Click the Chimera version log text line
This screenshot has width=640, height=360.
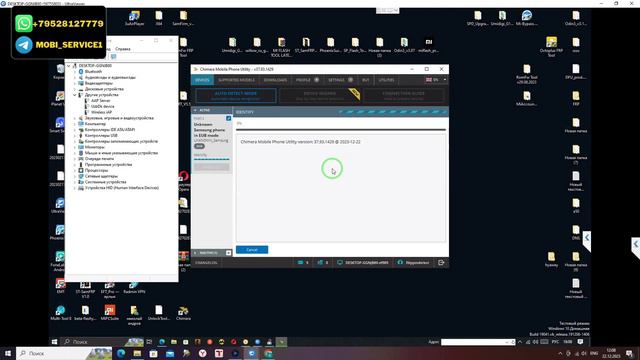300,142
